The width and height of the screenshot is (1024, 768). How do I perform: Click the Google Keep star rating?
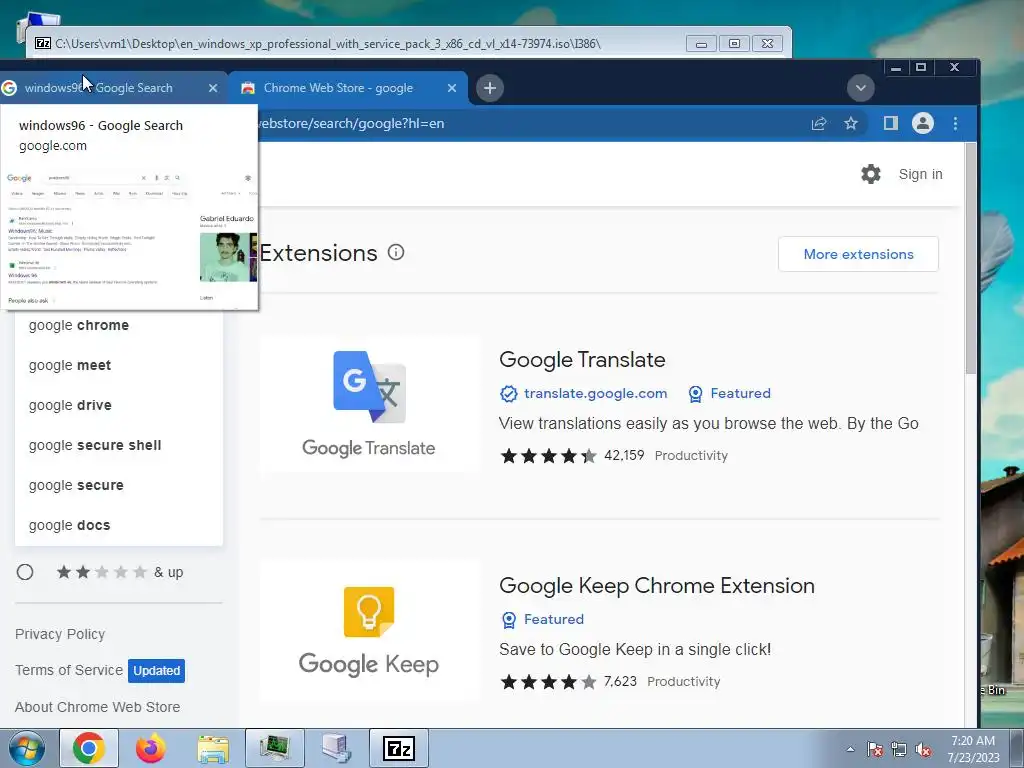point(548,682)
